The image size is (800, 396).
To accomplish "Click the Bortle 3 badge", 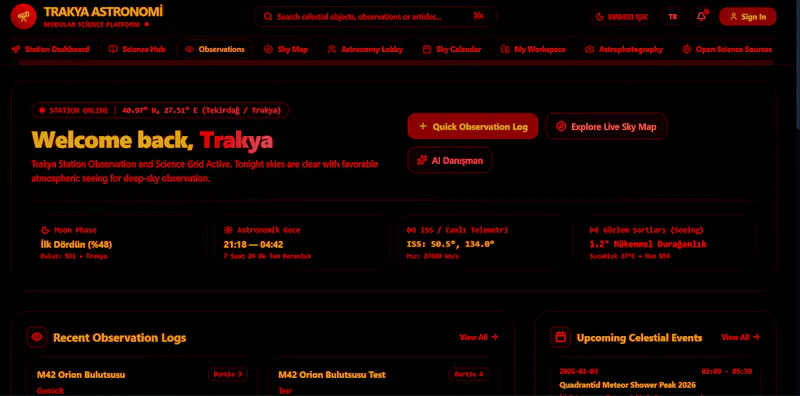I will coord(228,374).
